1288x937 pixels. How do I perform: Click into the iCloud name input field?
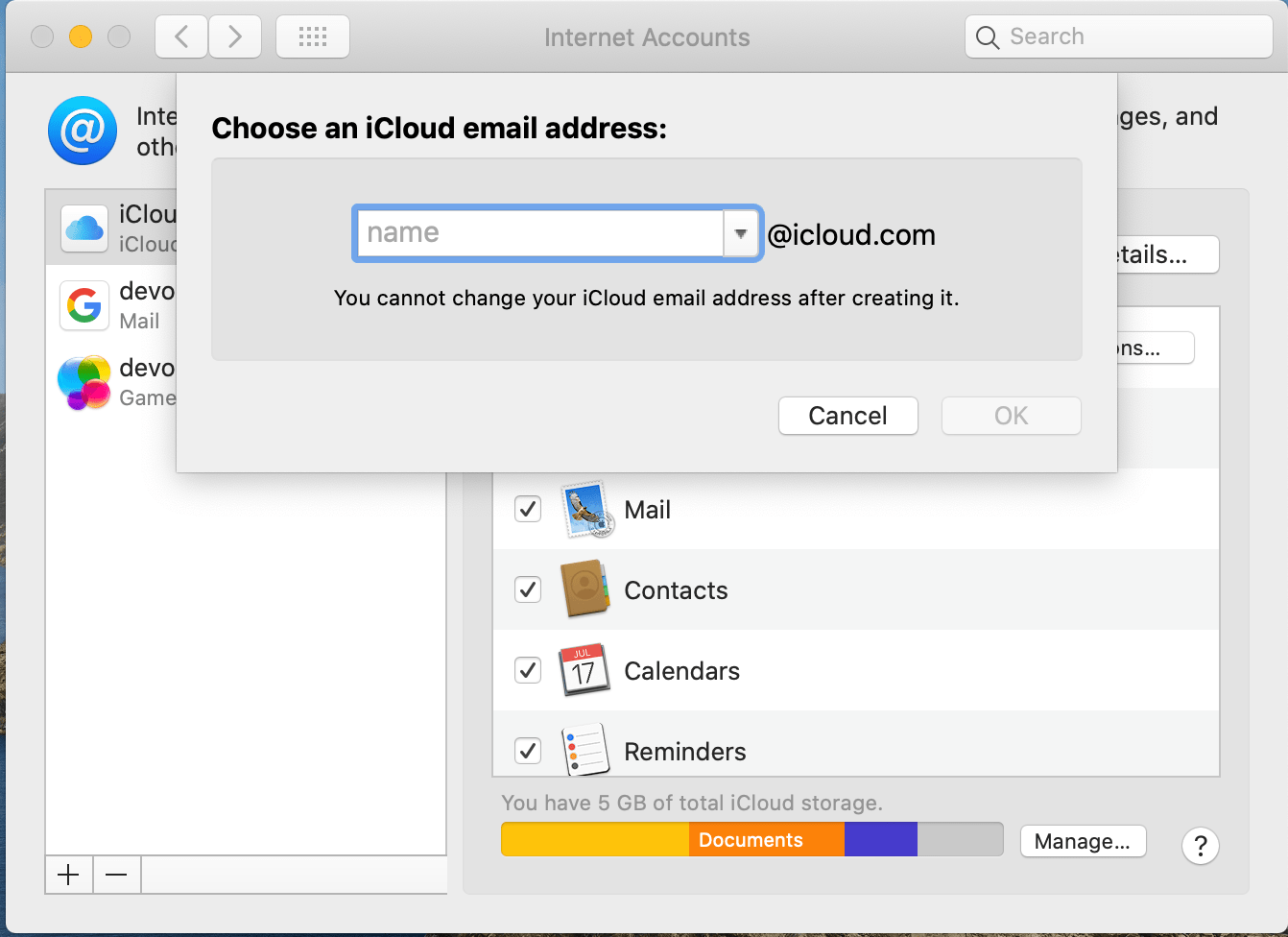tap(540, 233)
